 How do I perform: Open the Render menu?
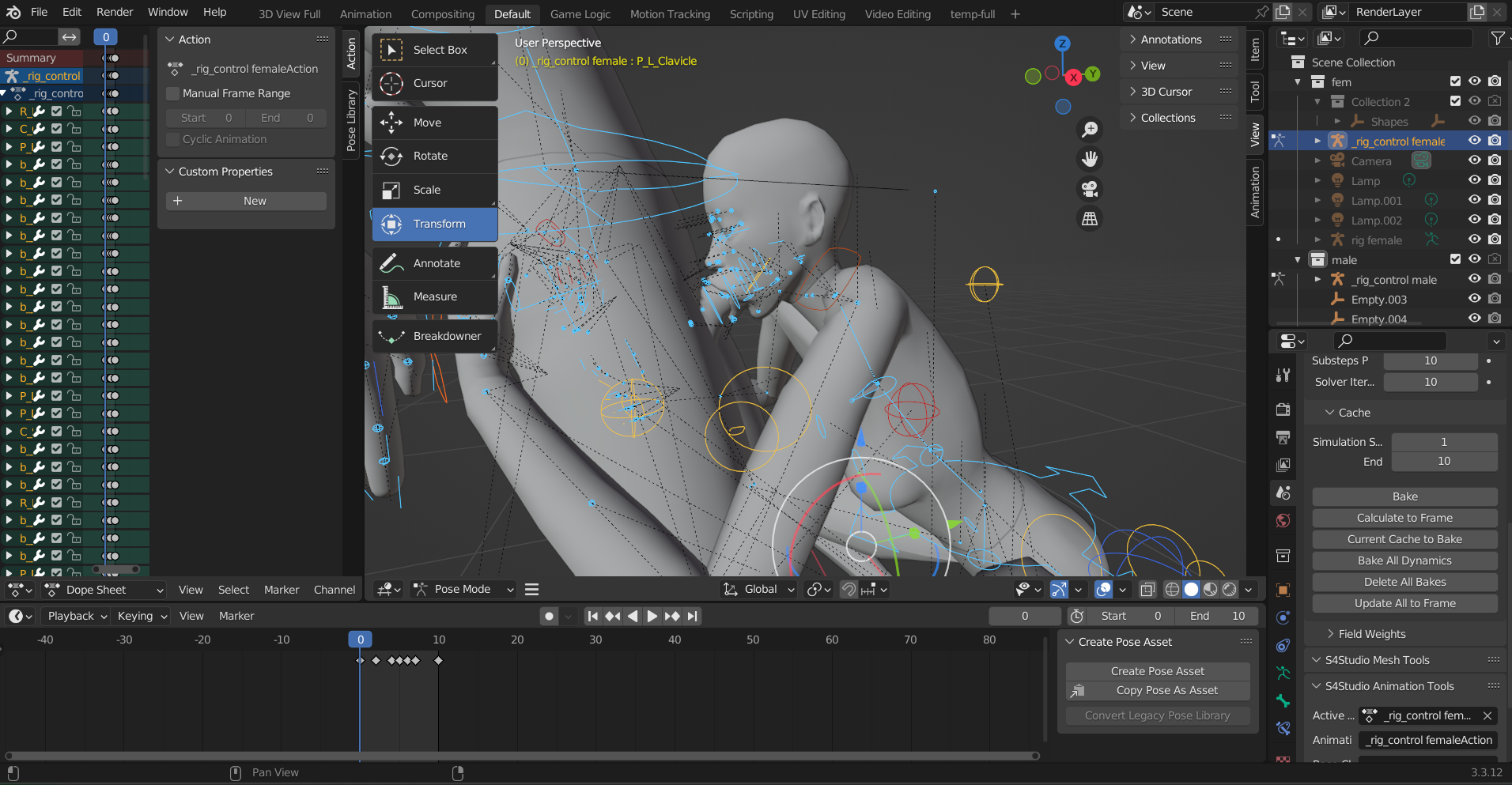tap(115, 12)
